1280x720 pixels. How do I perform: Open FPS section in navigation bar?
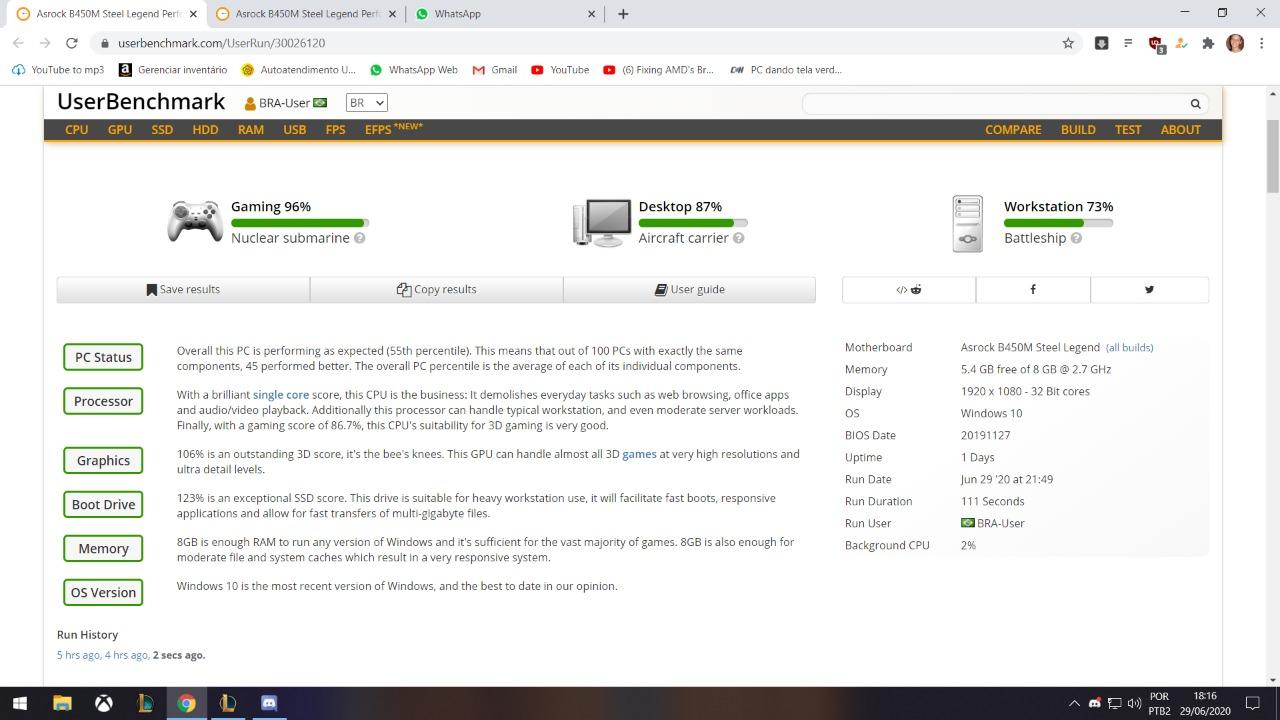pos(335,130)
